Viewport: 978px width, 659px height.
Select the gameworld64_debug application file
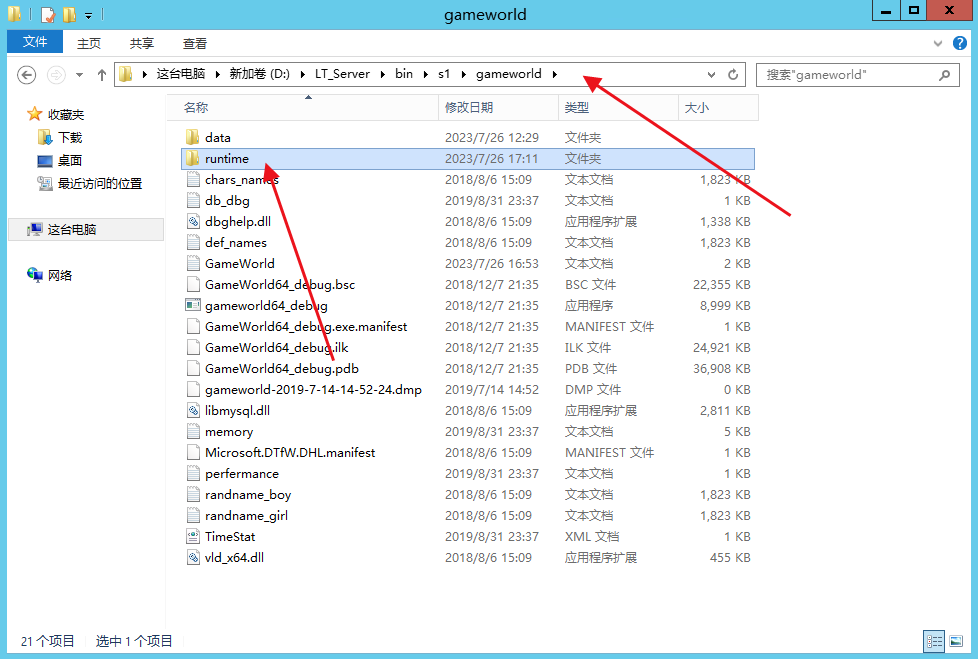tap(266, 306)
